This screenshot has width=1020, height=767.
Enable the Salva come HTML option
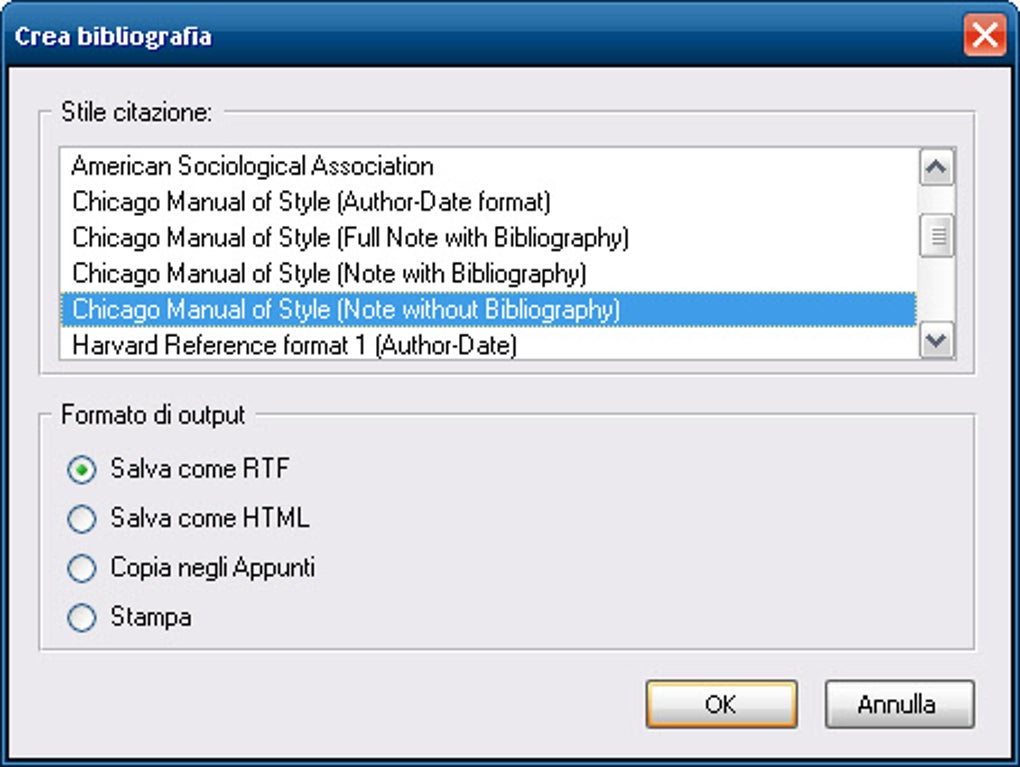tap(82, 519)
